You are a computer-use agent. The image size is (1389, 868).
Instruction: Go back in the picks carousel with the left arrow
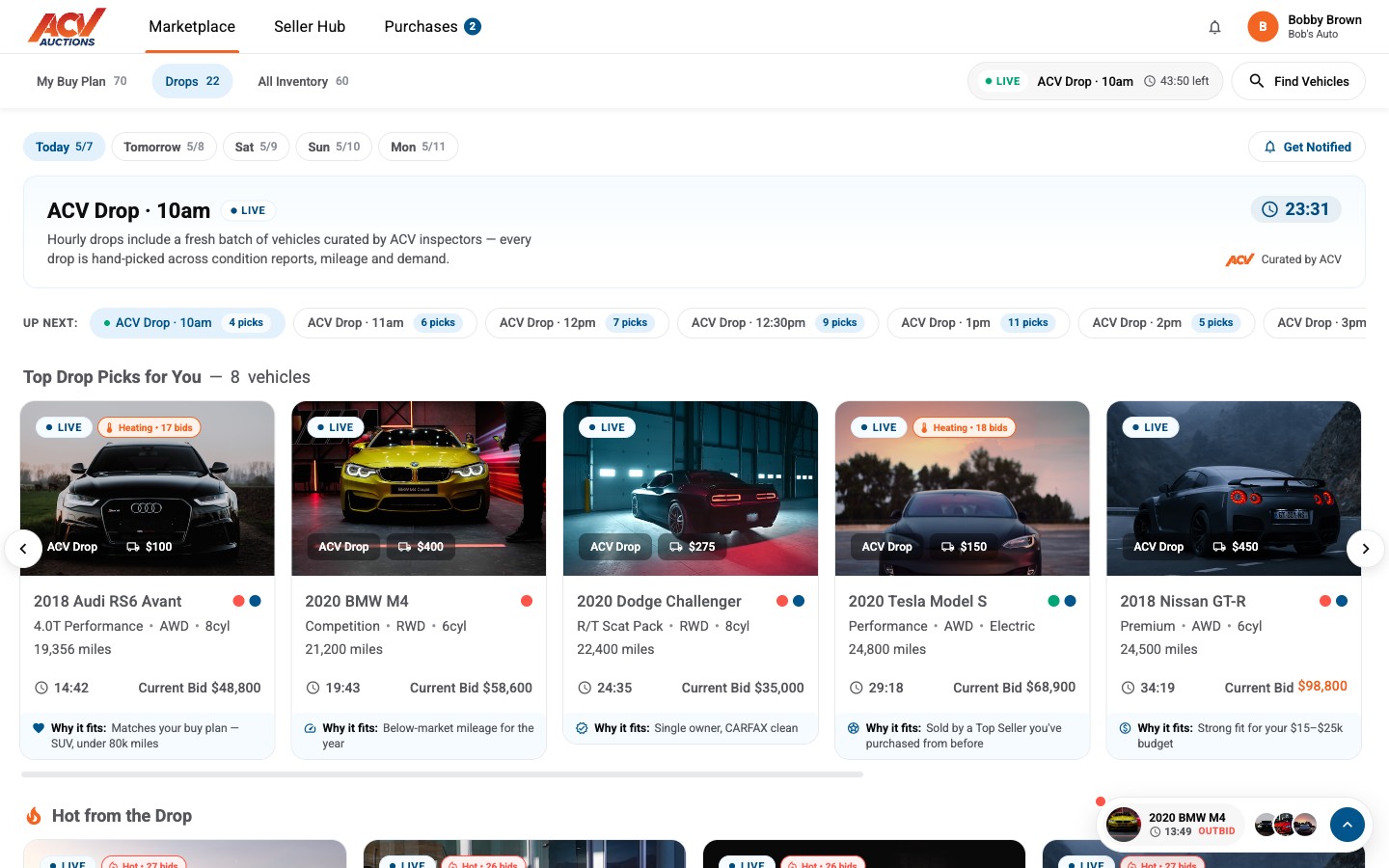point(23,549)
